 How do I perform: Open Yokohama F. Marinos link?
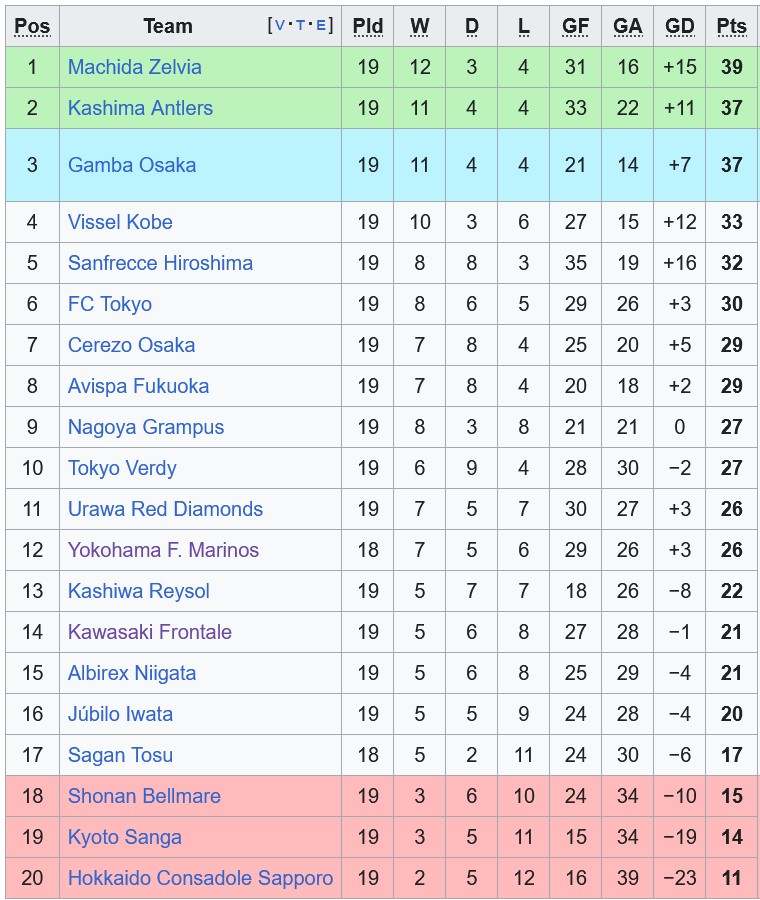163,550
